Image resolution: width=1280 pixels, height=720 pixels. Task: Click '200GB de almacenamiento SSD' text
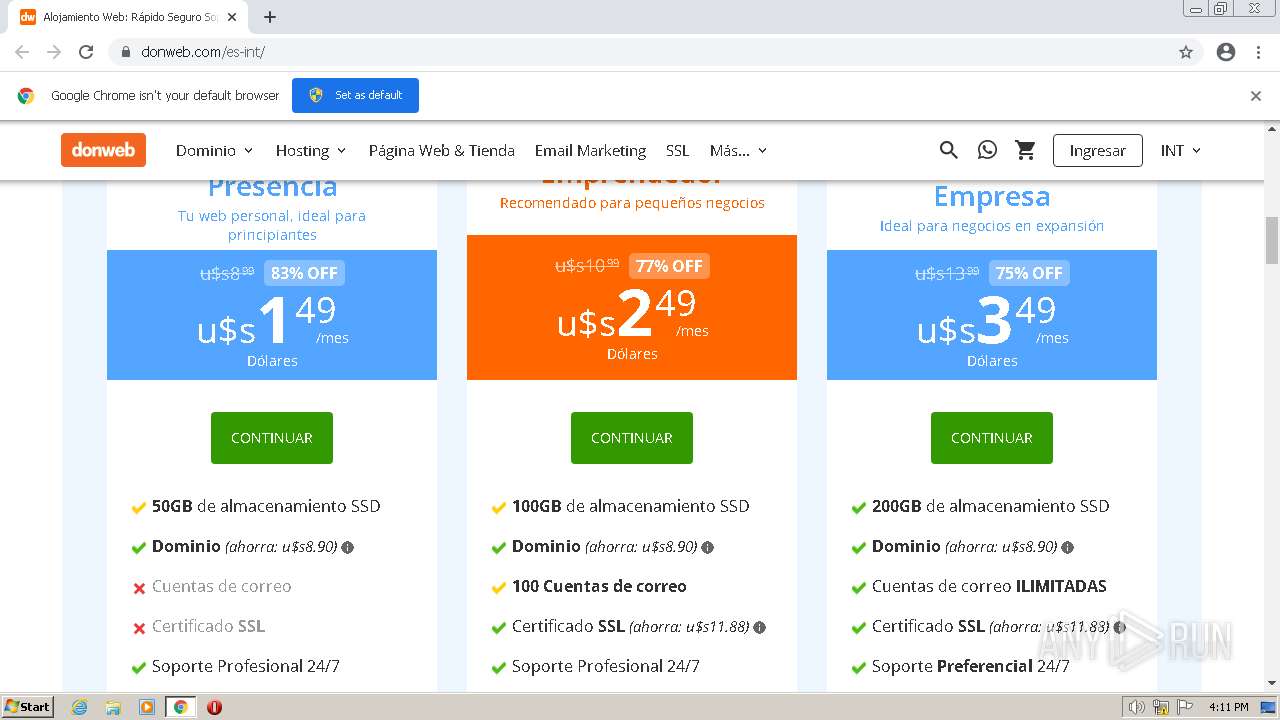990,506
